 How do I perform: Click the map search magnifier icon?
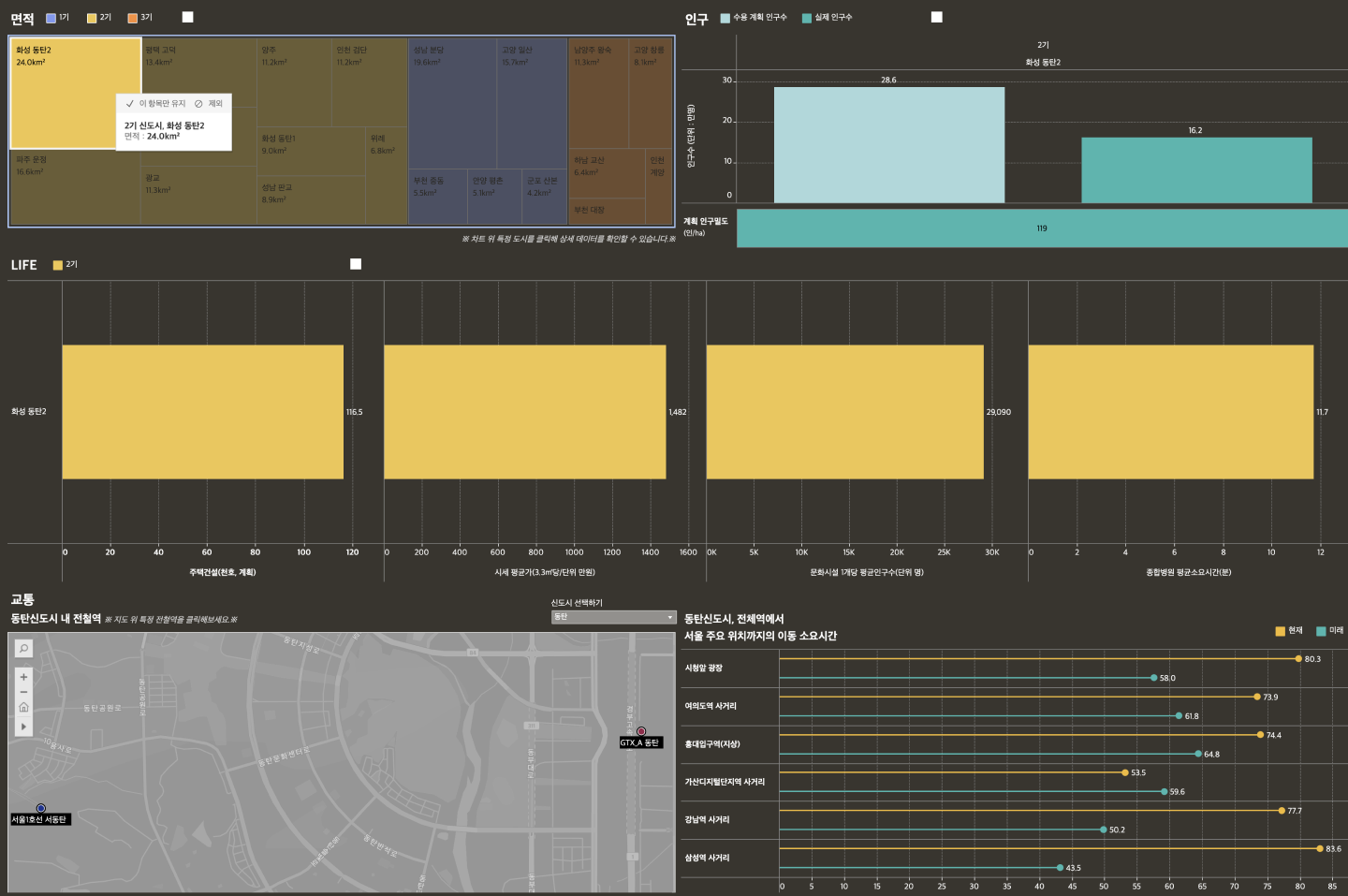point(23,648)
